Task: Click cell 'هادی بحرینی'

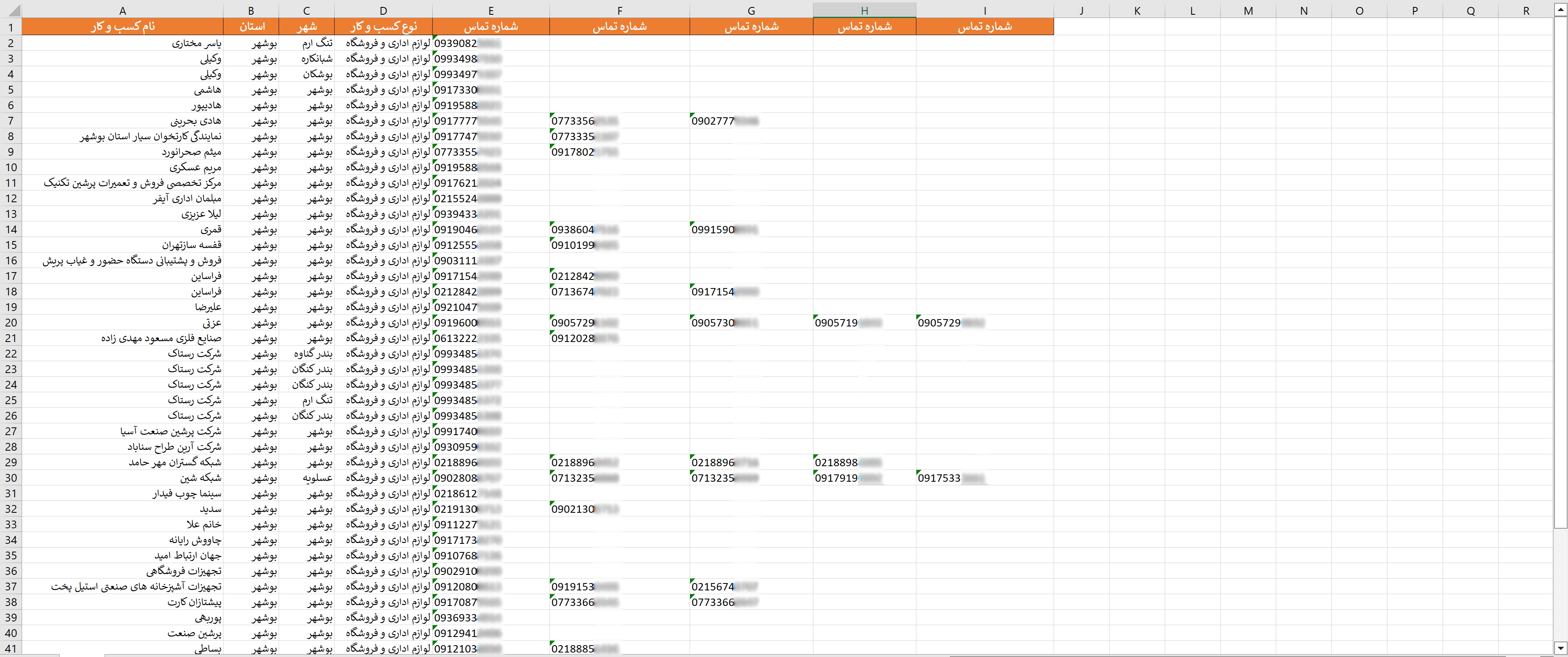Action: tap(122, 121)
